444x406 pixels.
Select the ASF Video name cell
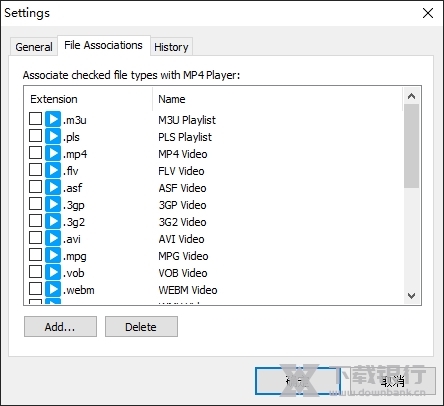182,188
